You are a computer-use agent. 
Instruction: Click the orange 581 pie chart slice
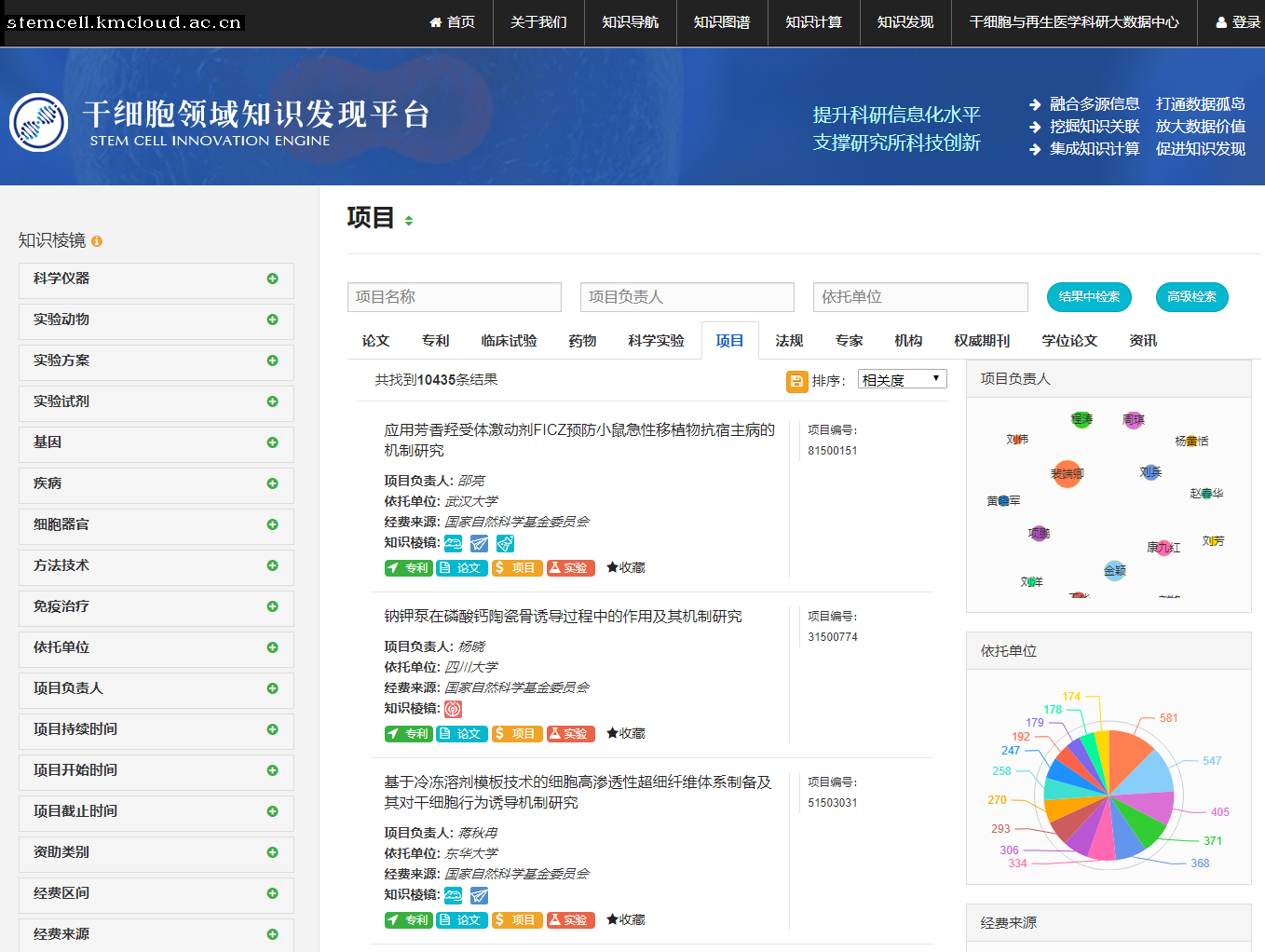(x=1130, y=754)
